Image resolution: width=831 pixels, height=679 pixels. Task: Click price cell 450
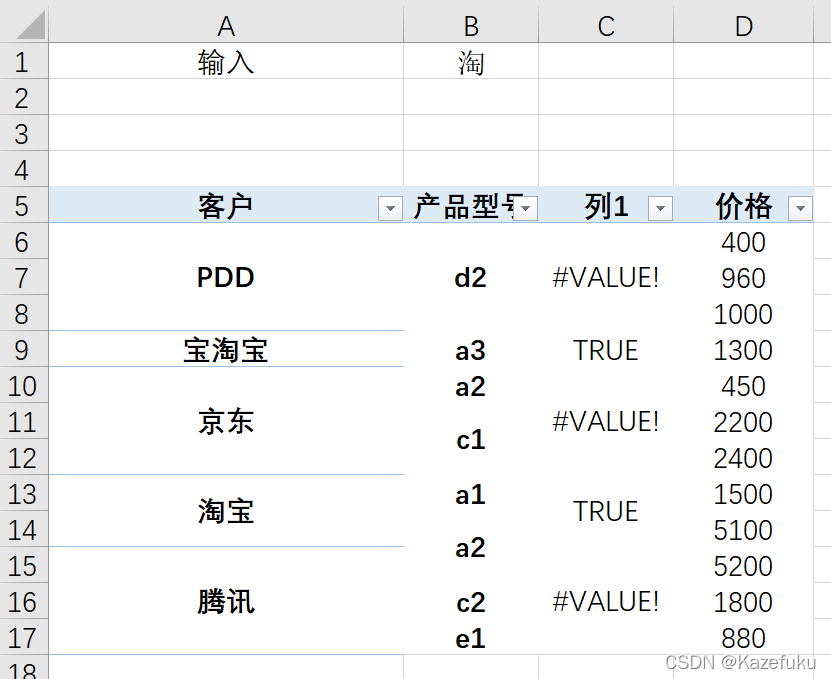point(744,385)
